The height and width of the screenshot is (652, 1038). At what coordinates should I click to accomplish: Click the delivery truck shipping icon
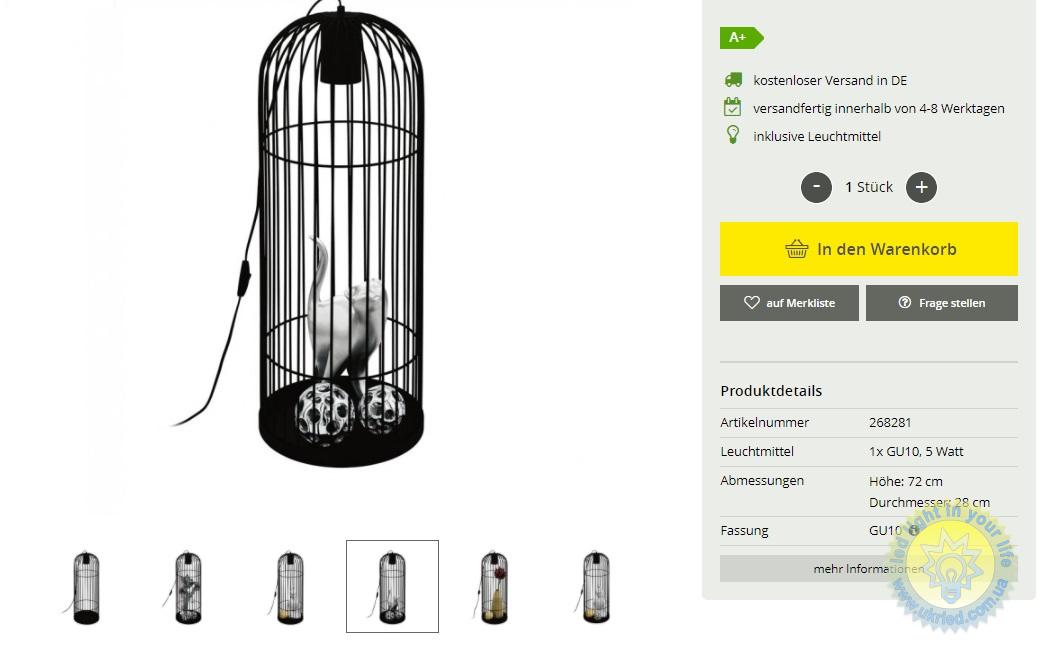pyautogui.click(x=733, y=80)
